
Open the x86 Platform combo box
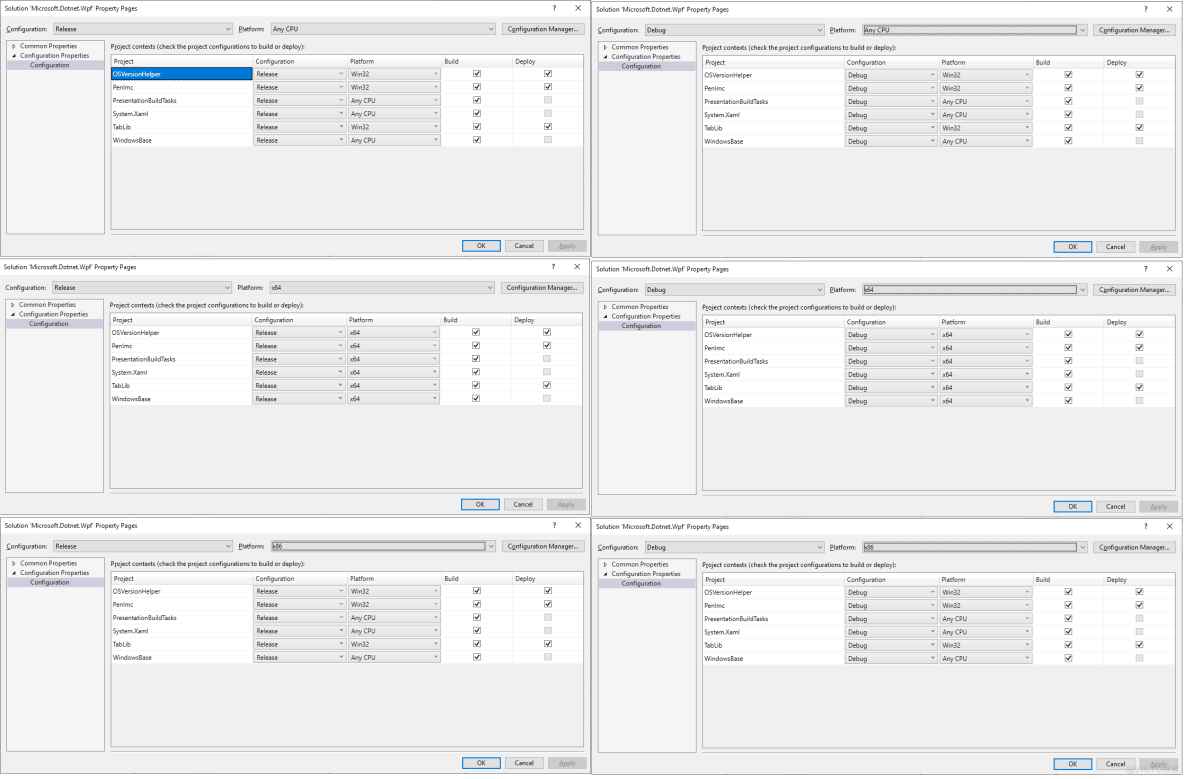coord(380,546)
